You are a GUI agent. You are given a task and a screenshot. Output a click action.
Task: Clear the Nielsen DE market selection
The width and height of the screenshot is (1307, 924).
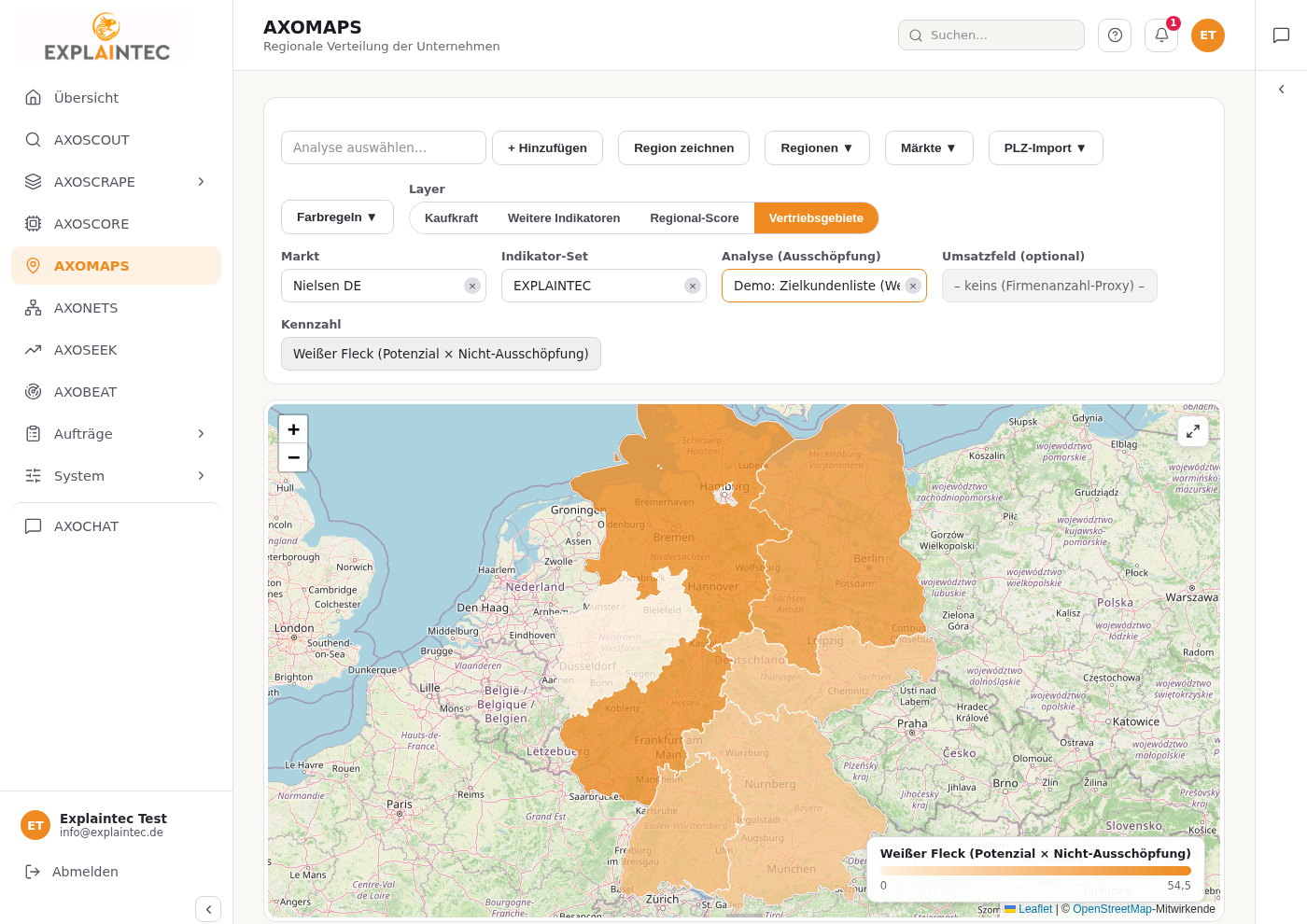click(x=472, y=287)
